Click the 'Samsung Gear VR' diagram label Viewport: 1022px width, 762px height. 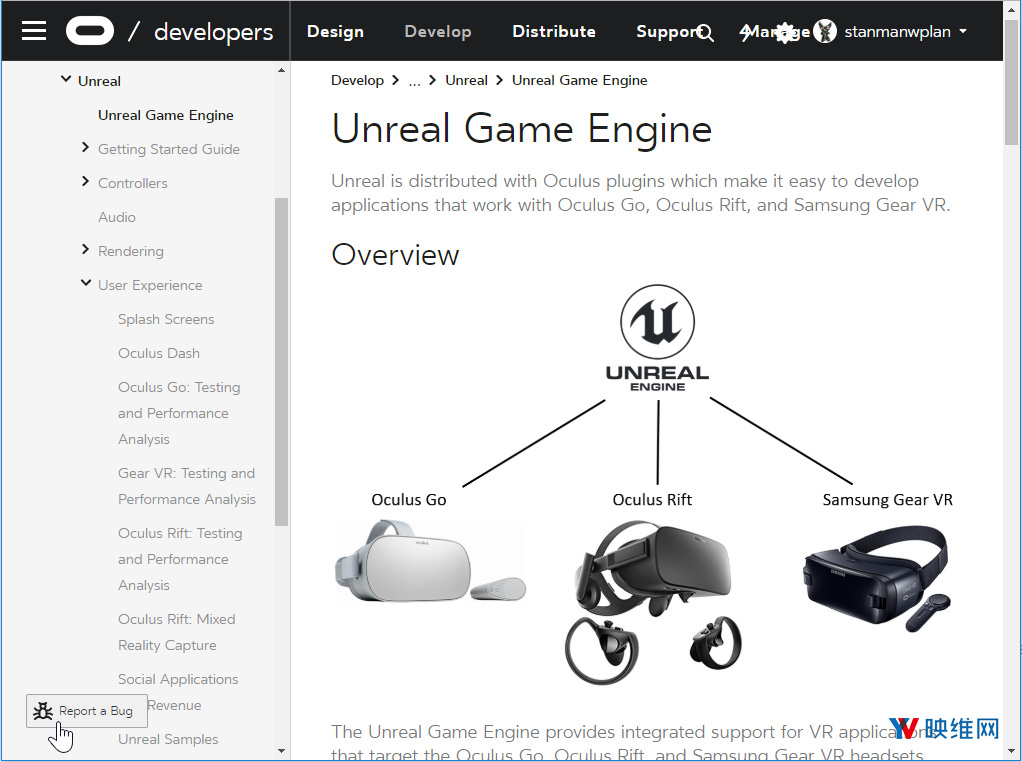click(x=888, y=500)
